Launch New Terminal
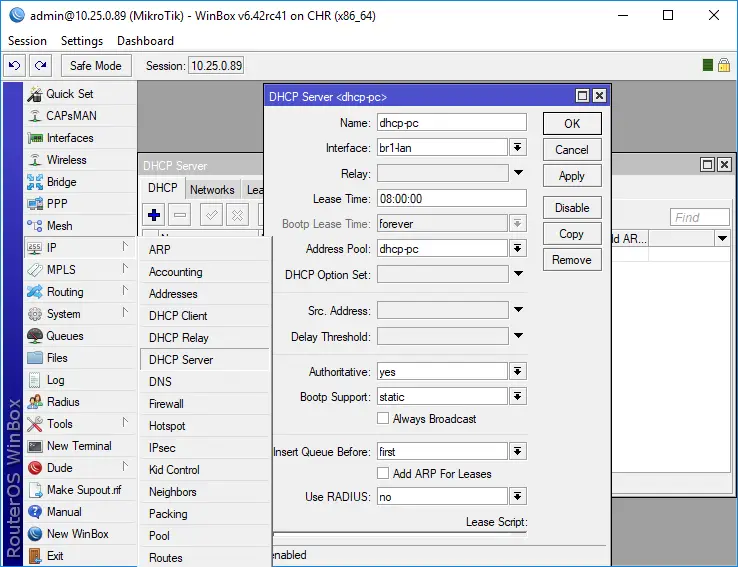 coord(80,446)
